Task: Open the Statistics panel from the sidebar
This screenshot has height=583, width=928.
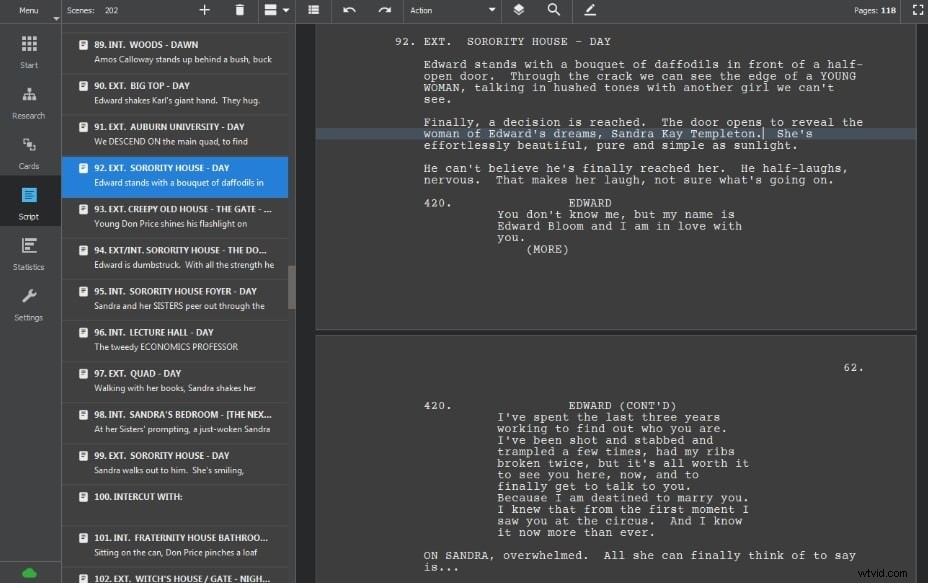Action: point(28,252)
